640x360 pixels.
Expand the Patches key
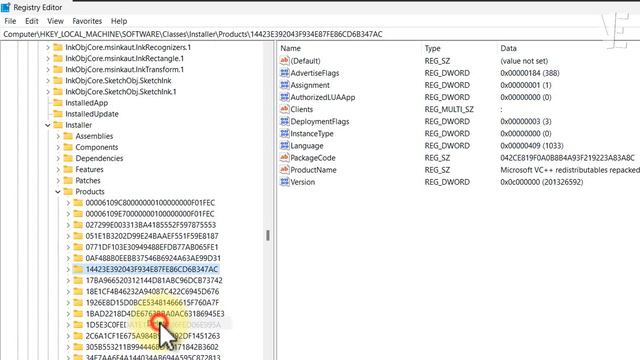coord(58,180)
